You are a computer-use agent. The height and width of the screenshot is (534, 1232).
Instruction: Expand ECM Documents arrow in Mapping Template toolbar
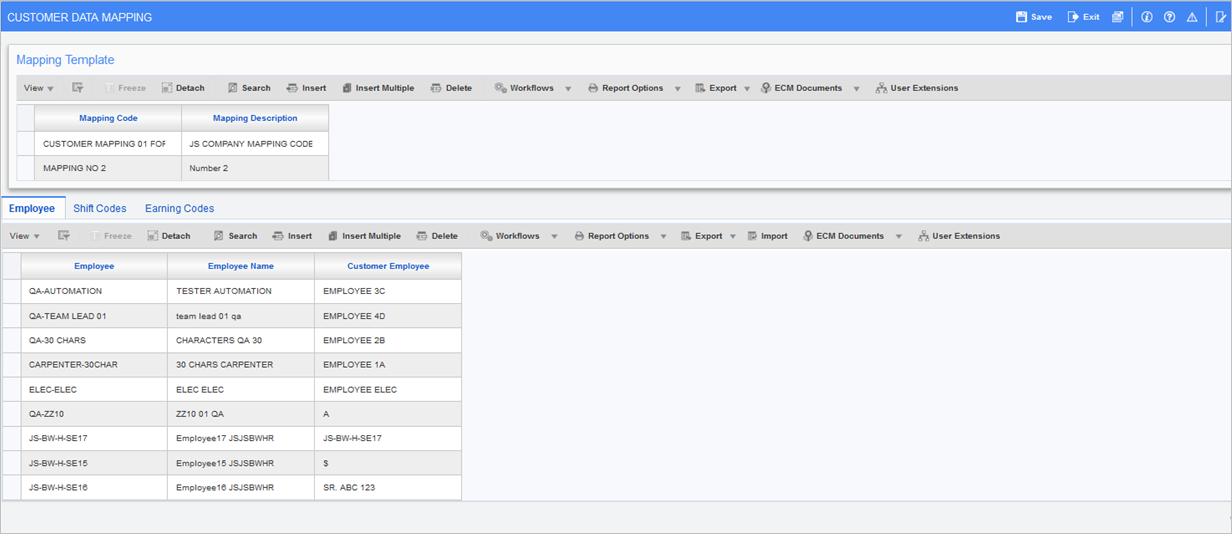[x=856, y=89]
